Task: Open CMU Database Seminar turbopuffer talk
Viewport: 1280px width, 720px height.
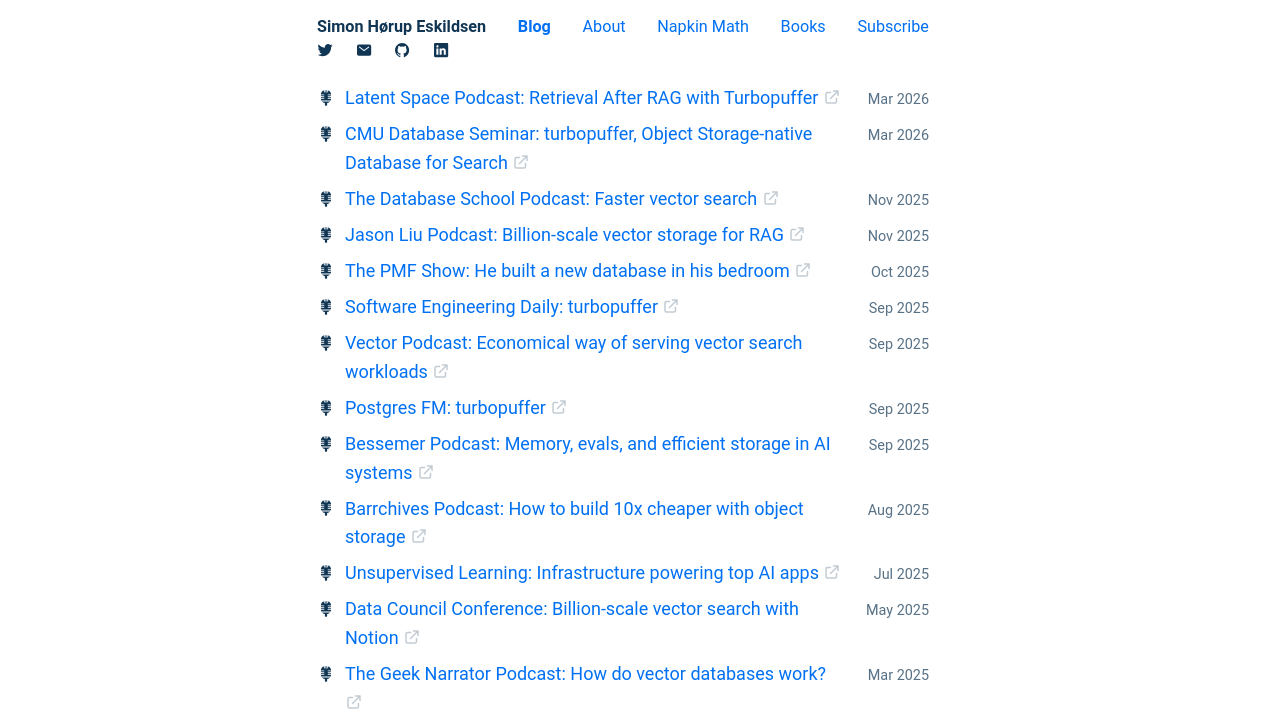Action: click(x=578, y=148)
